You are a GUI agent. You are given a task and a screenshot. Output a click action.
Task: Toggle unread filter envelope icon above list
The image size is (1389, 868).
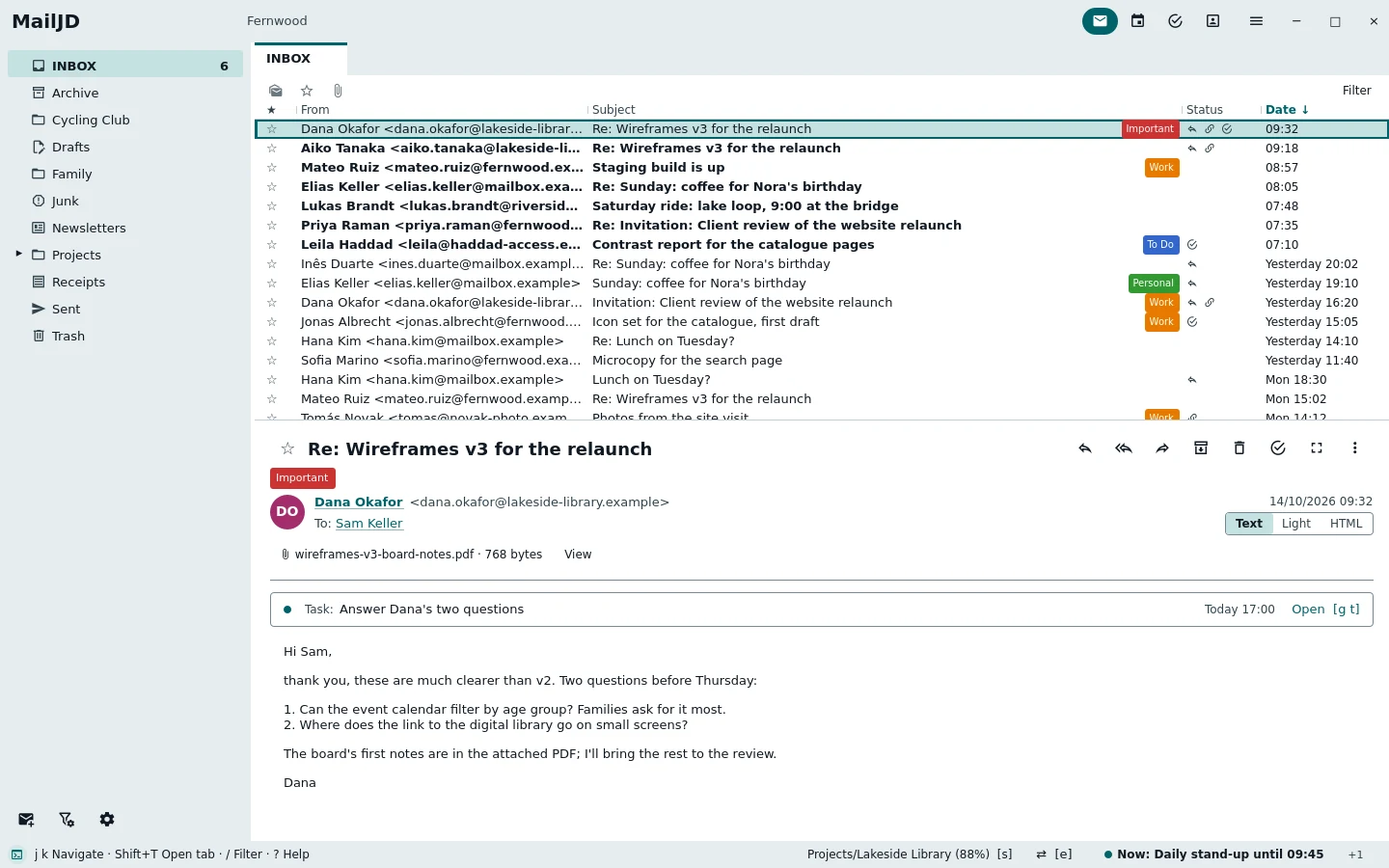pyautogui.click(x=276, y=91)
